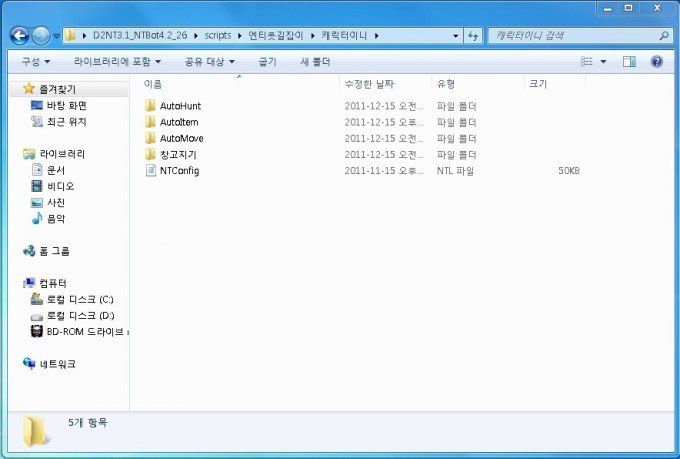The image size is (680, 459).
Task: Expand the 구성 menu dropdown
Action: click(35, 61)
